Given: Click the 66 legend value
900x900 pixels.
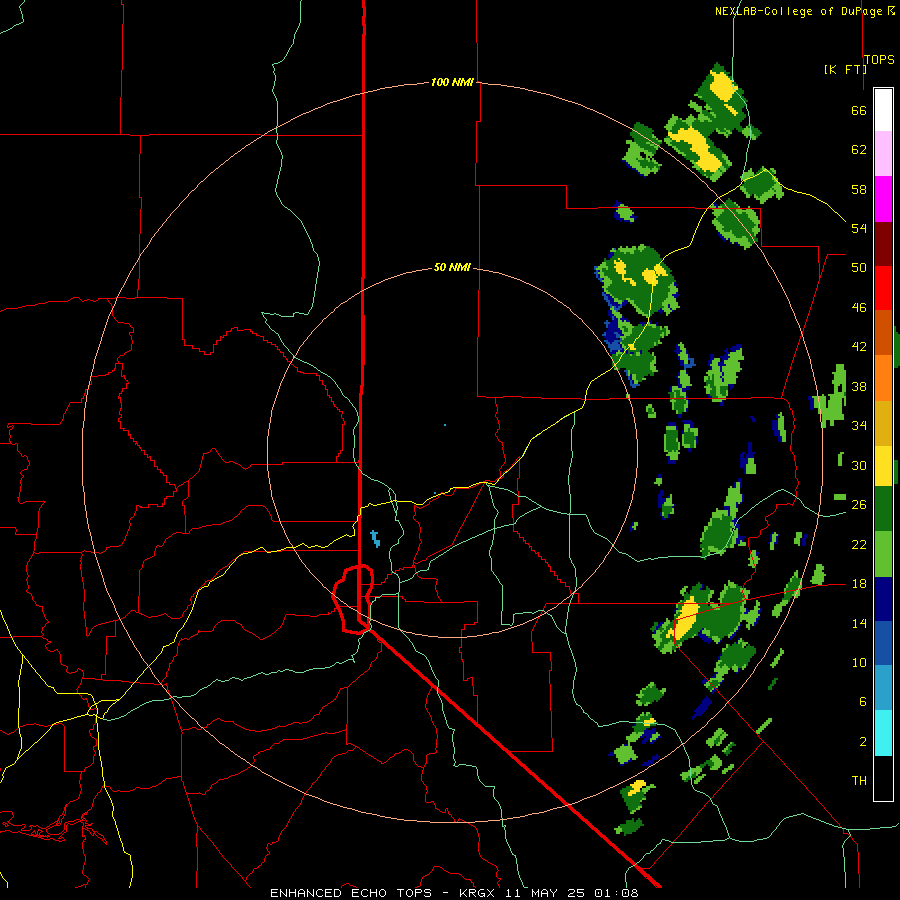Looking at the screenshot, I should pos(859,111).
